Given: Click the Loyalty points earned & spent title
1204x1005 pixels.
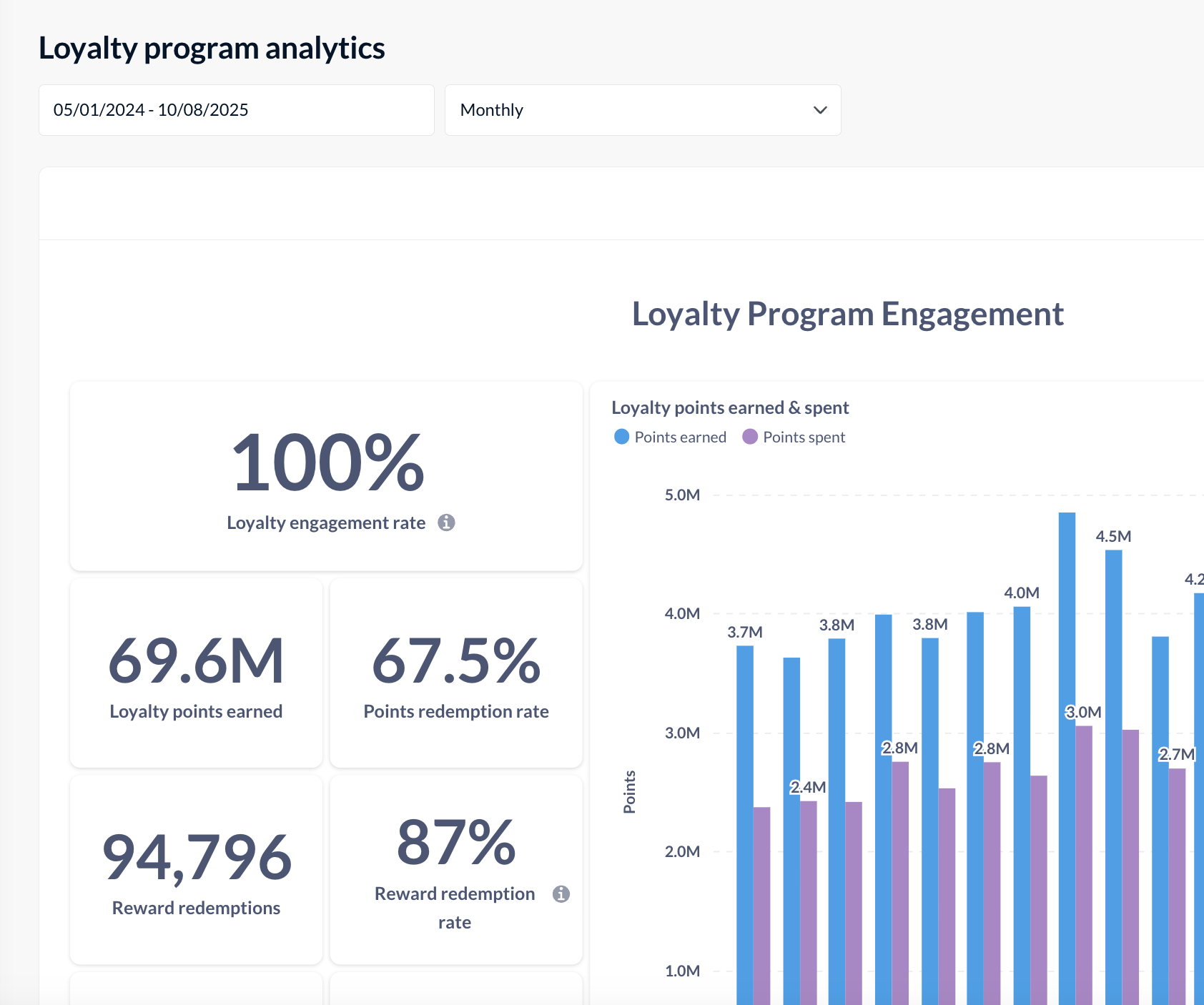Looking at the screenshot, I should click(x=729, y=407).
